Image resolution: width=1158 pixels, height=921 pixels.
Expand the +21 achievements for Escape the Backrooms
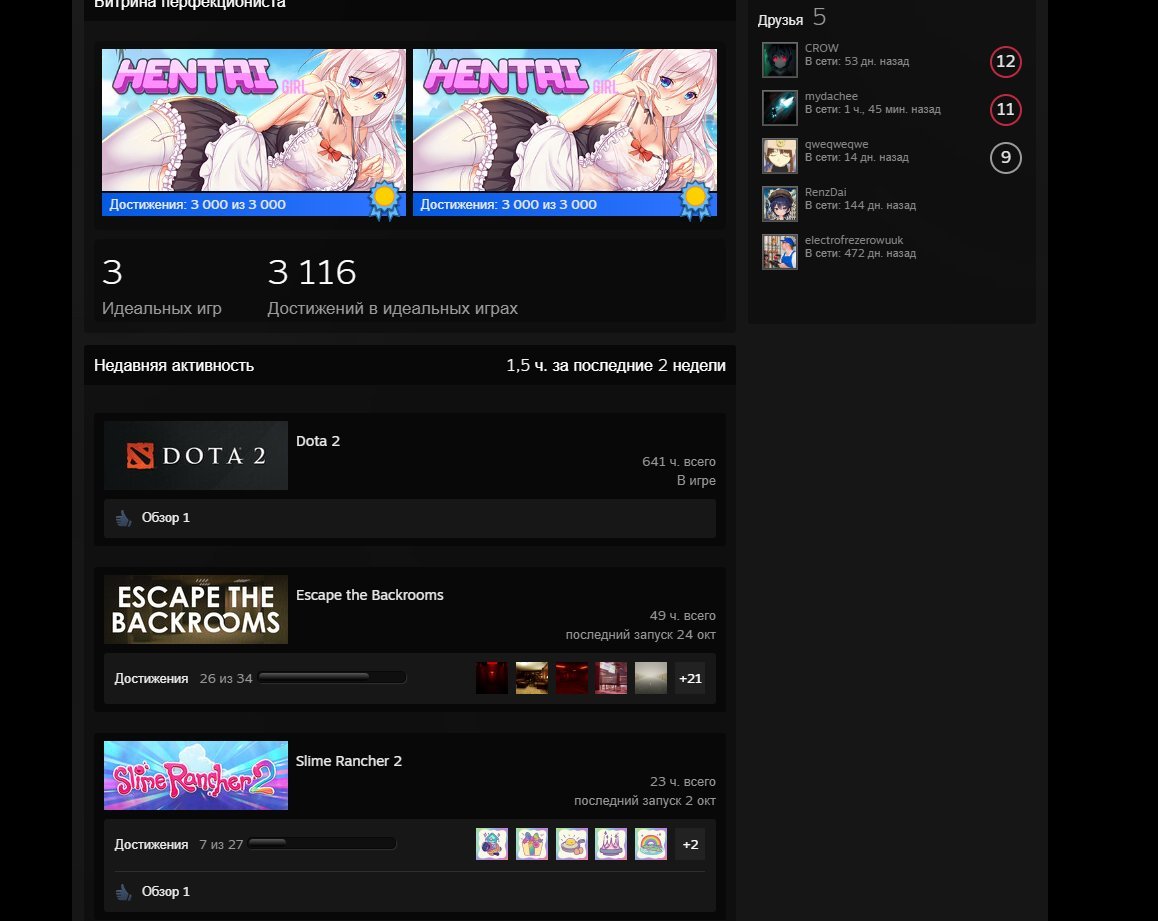pos(690,678)
